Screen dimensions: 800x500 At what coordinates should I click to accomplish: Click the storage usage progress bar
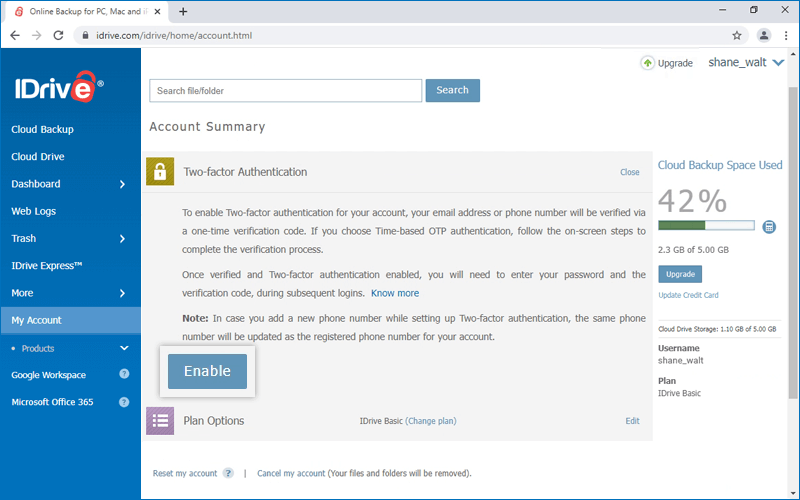coord(706,226)
